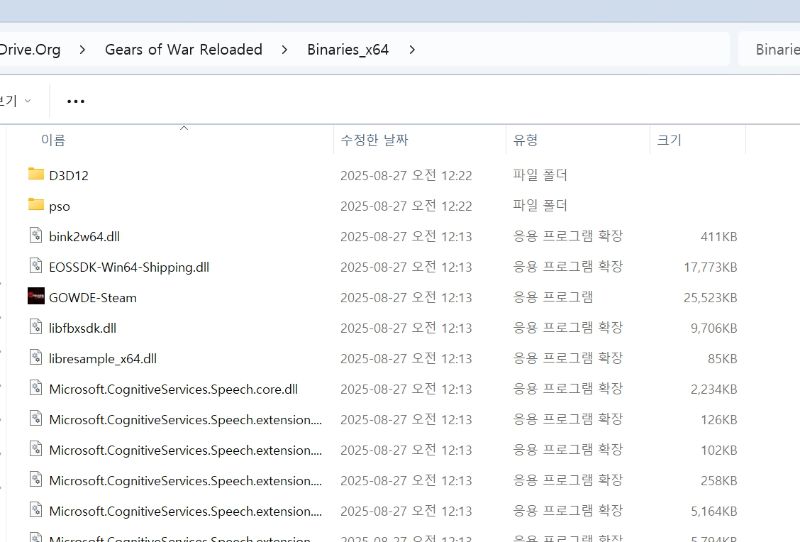
Task: Click icon of the 5,164KB Speech.extension file
Action: click(36, 510)
